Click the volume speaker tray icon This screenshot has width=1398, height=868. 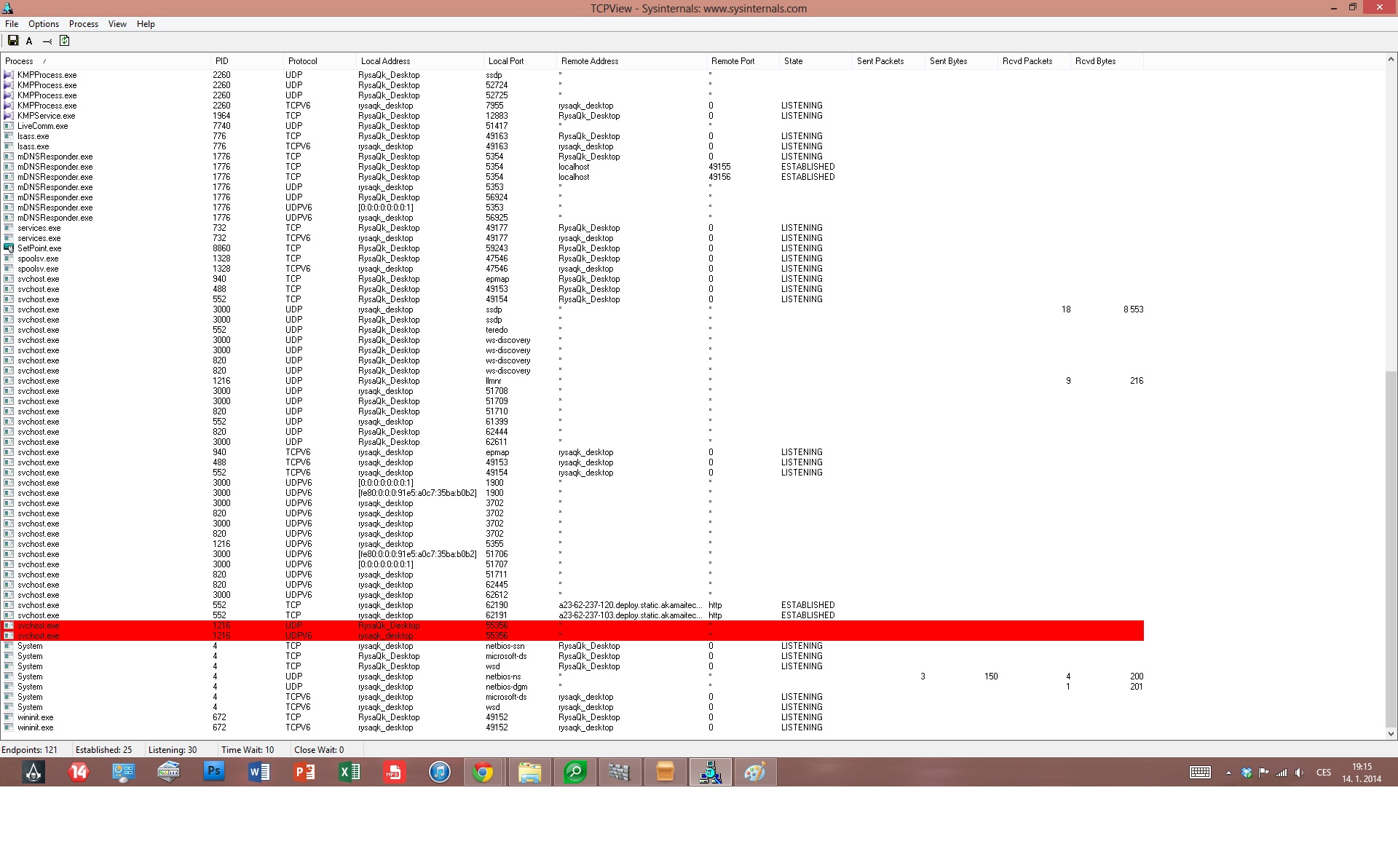[x=1300, y=773]
